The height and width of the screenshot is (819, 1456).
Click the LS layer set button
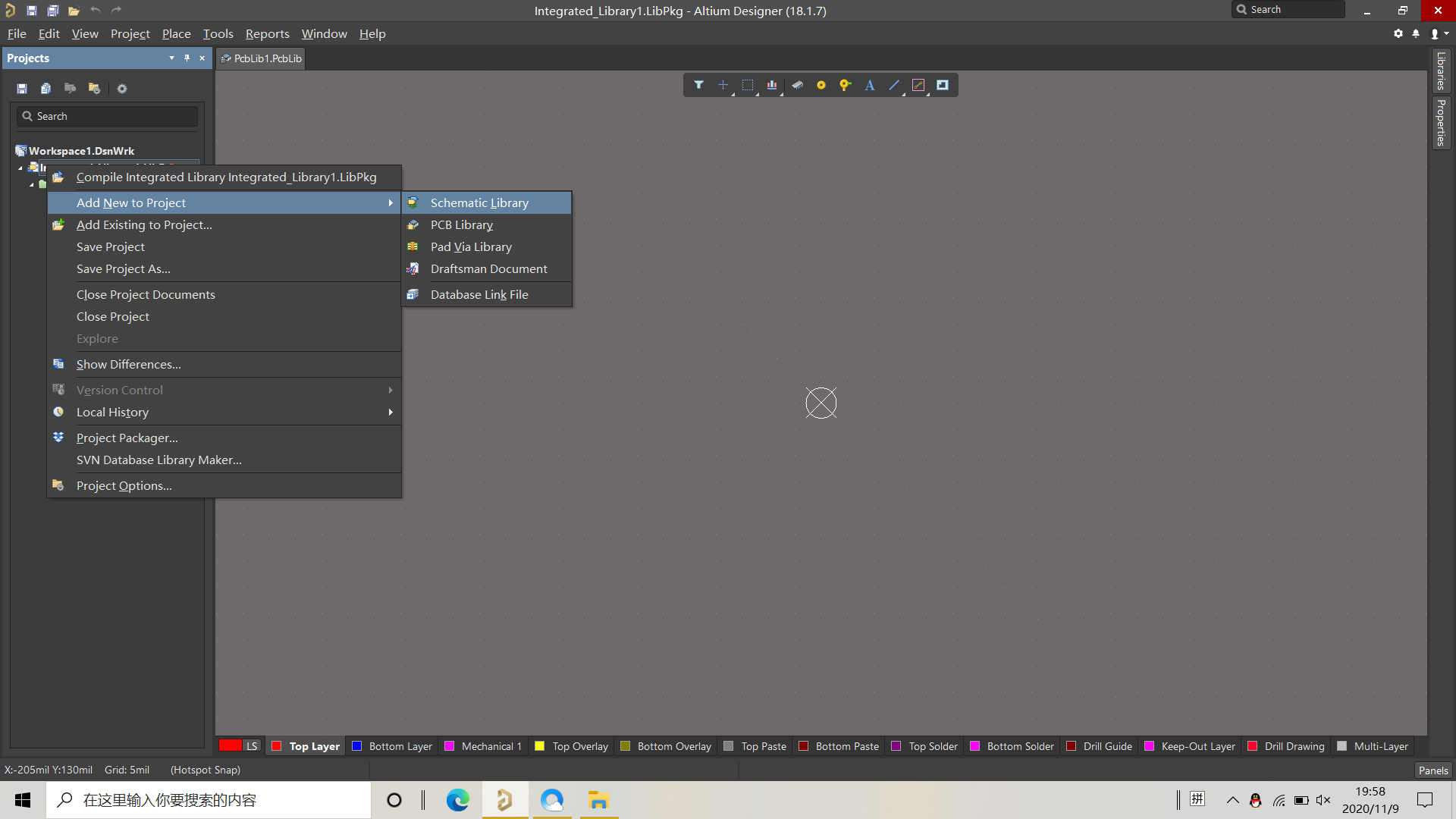[x=252, y=746]
